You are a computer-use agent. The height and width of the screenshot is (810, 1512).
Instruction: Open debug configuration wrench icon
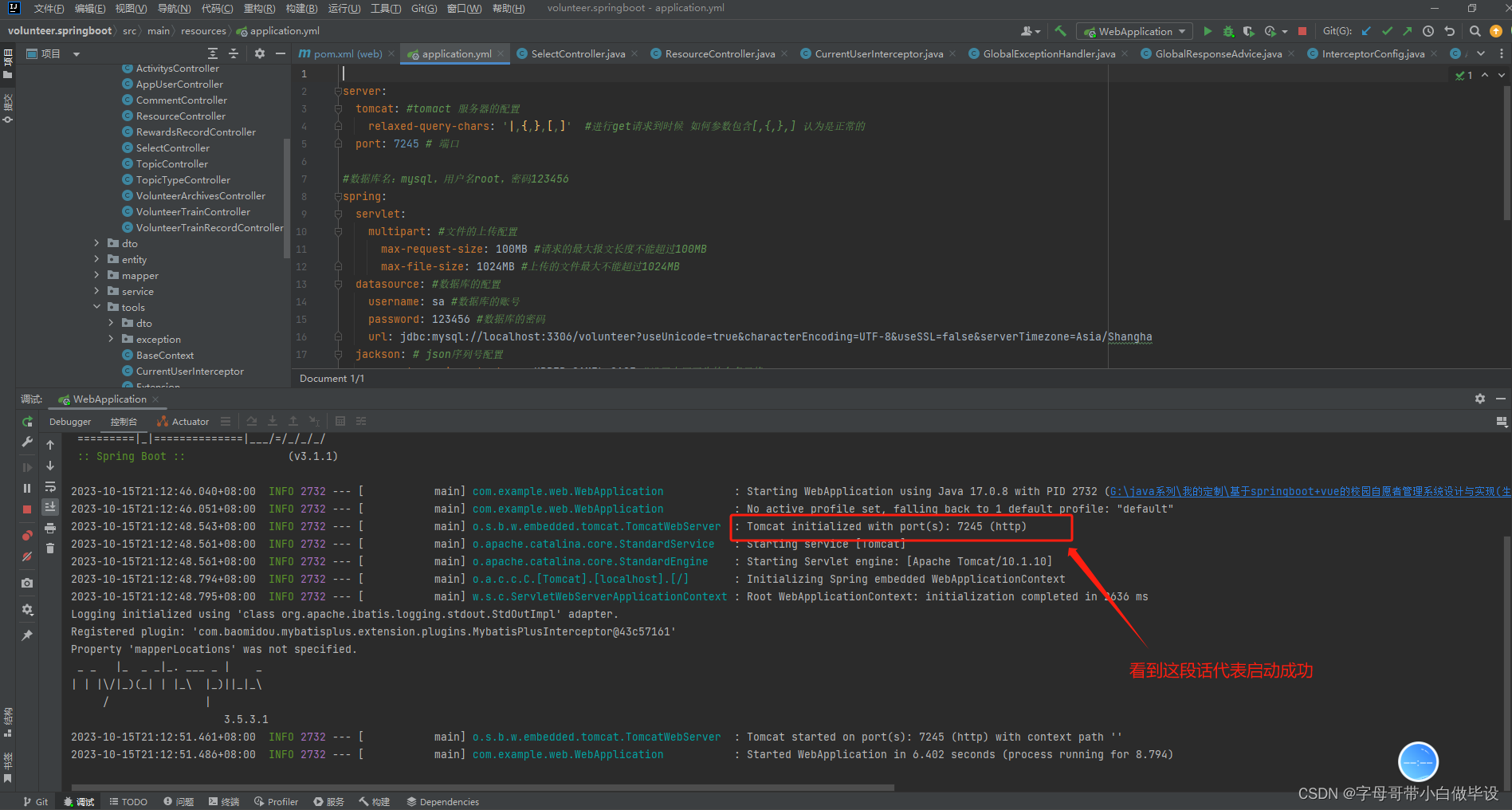pos(27,442)
